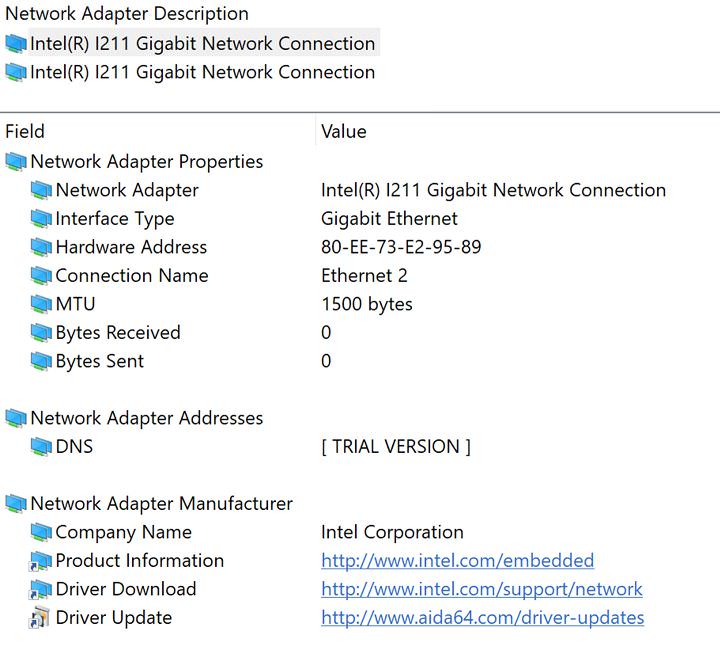Open the aida64.com/driver-updates link
Image resolution: width=720 pixels, height=649 pixels.
click(x=482, y=618)
